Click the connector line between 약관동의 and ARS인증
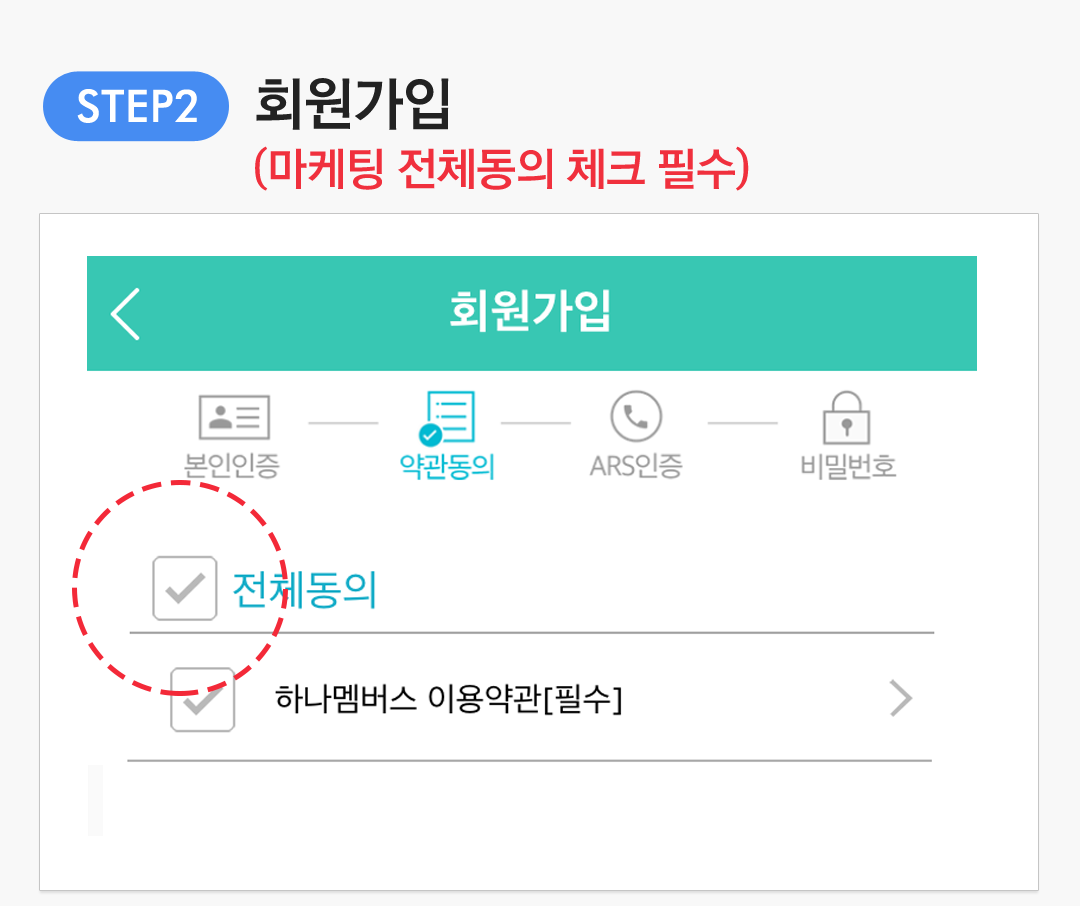Screen dimensions: 1080x906 click(536, 423)
